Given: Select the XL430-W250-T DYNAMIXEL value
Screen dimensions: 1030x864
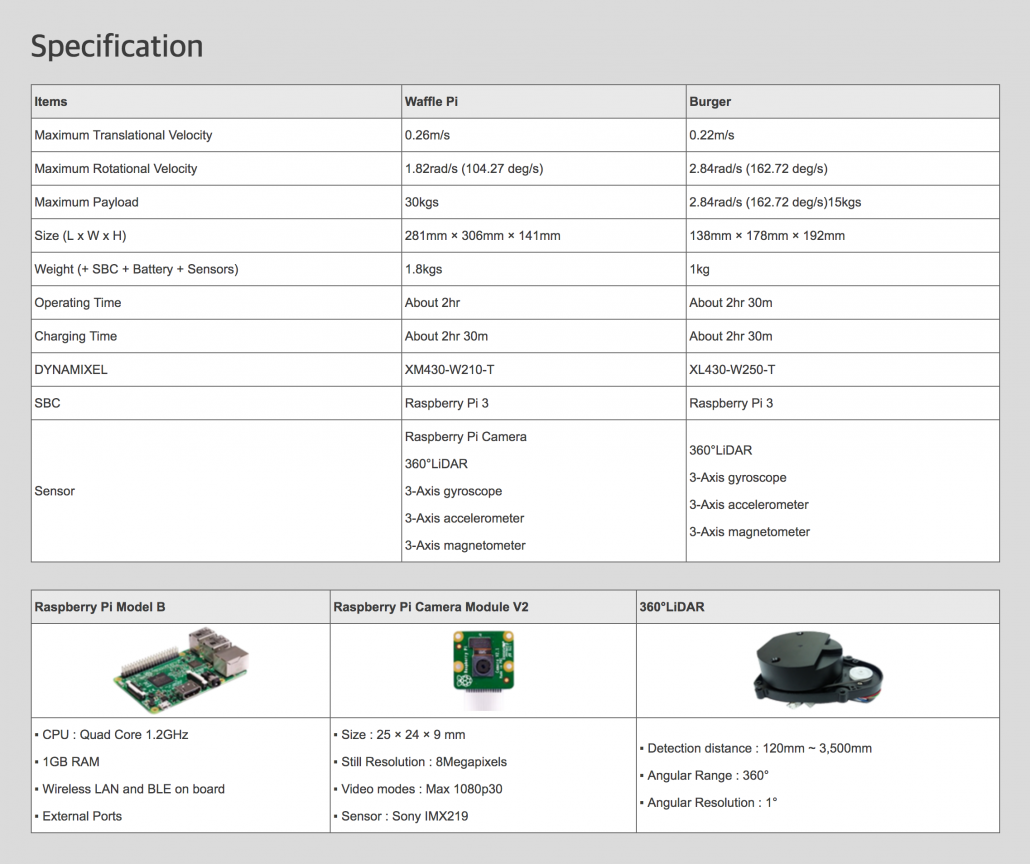Looking at the screenshot, I should click(732, 370).
